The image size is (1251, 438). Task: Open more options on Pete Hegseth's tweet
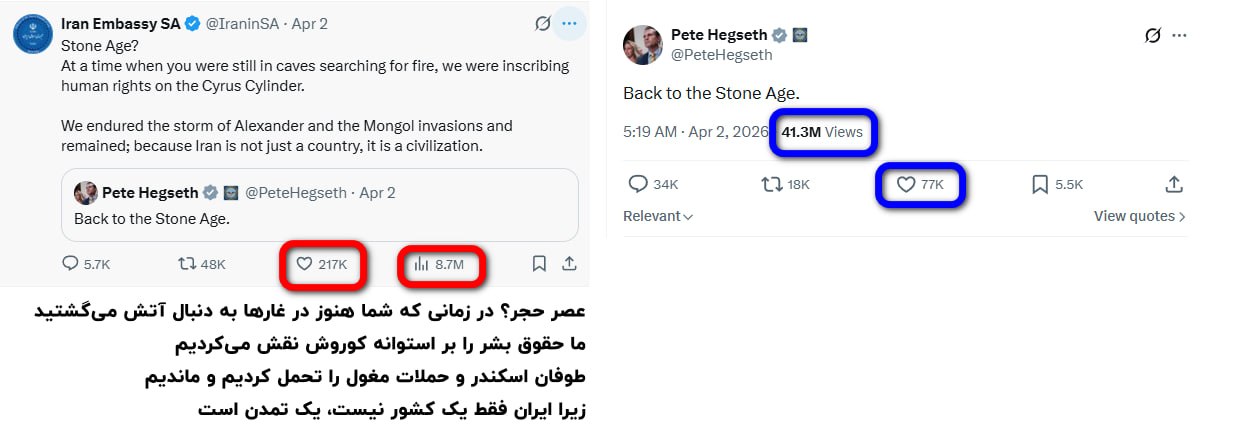(x=1179, y=35)
